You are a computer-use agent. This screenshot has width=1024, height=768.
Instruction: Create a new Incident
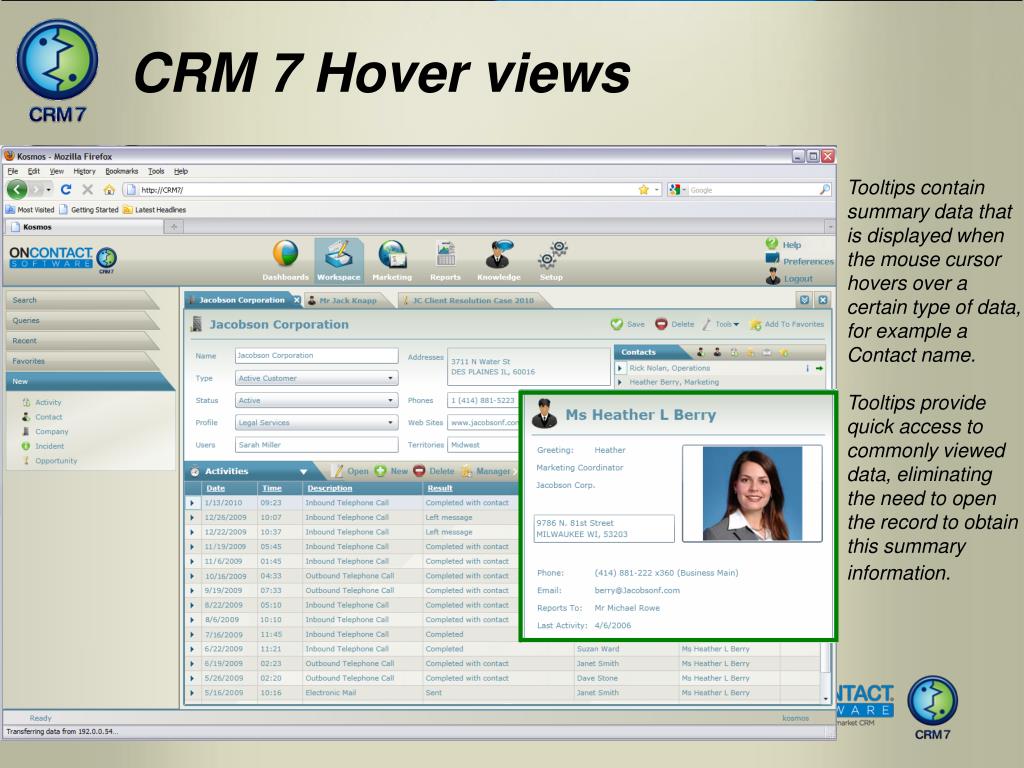click(49, 446)
